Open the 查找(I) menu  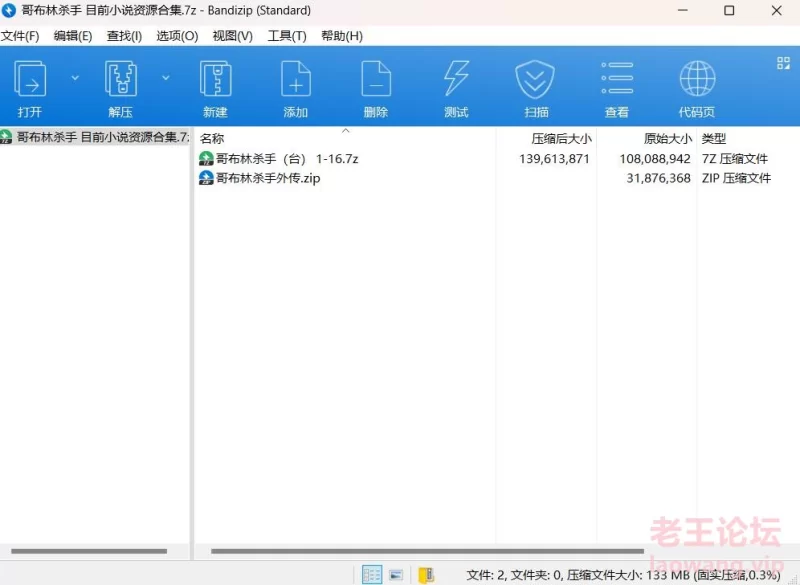(x=124, y=36)
